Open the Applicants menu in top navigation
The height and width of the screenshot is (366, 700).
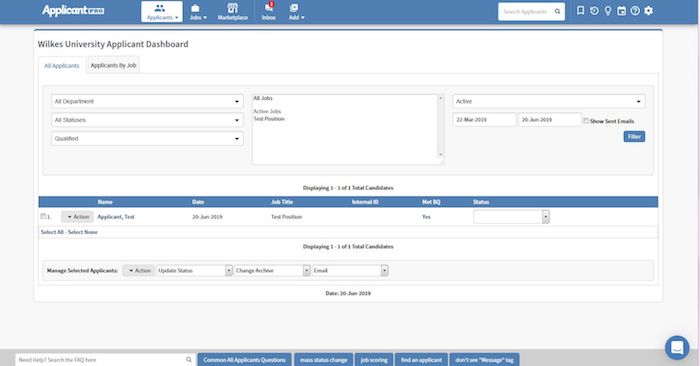click(162, 12)
